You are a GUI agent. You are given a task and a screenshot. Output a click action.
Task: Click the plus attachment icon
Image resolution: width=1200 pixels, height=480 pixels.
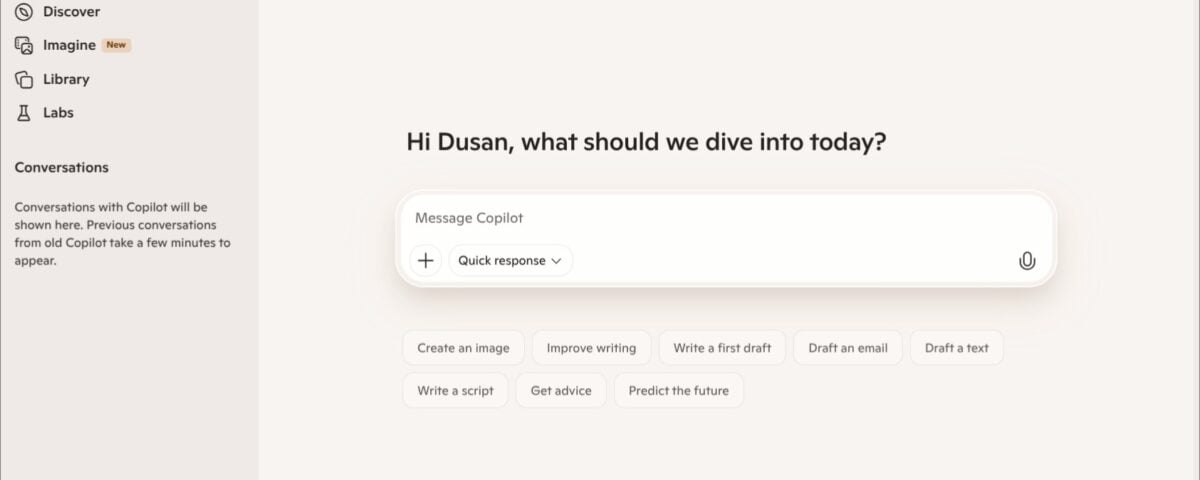click(425, 260)
